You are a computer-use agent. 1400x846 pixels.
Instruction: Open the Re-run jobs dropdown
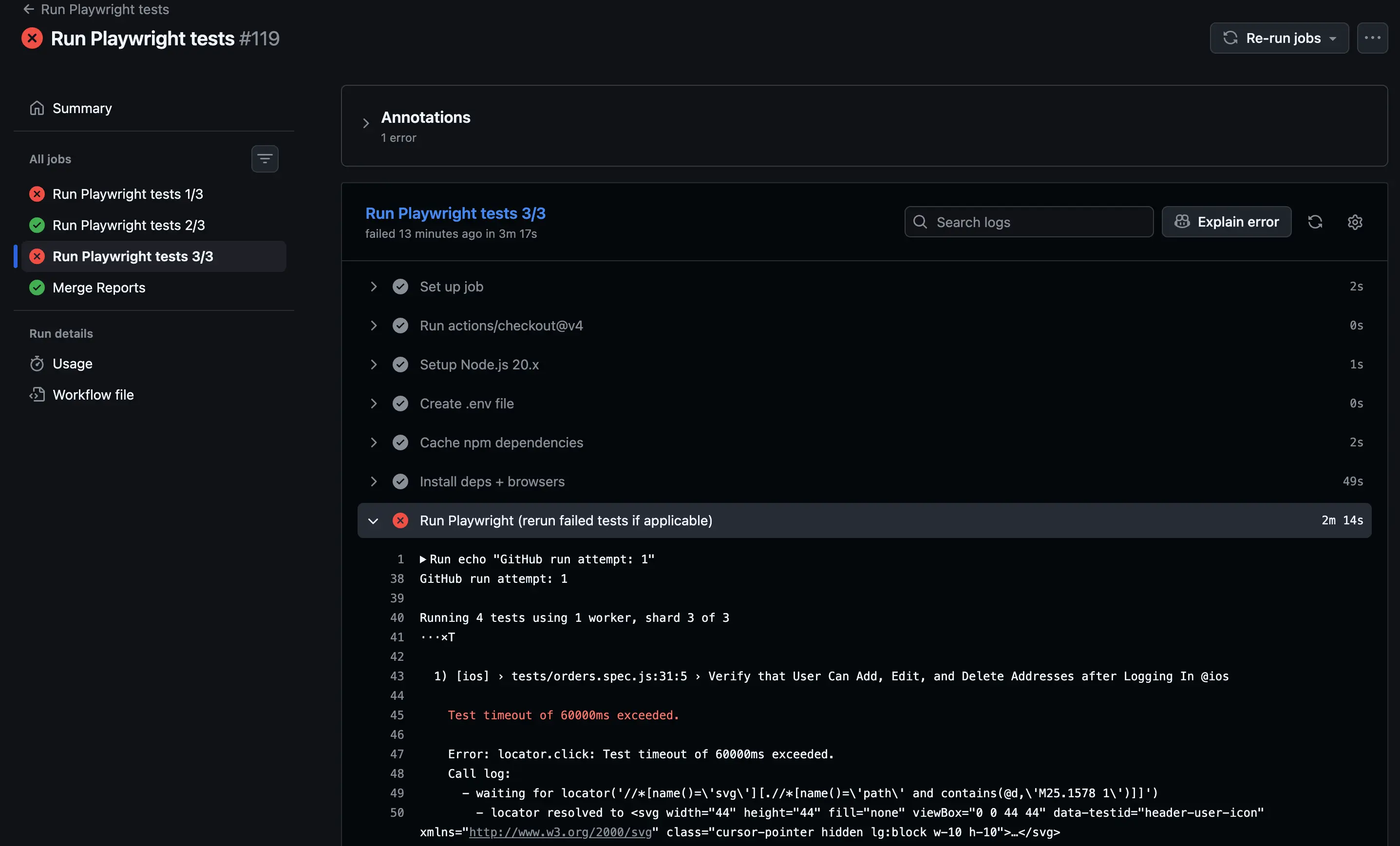coord(1279,38)
